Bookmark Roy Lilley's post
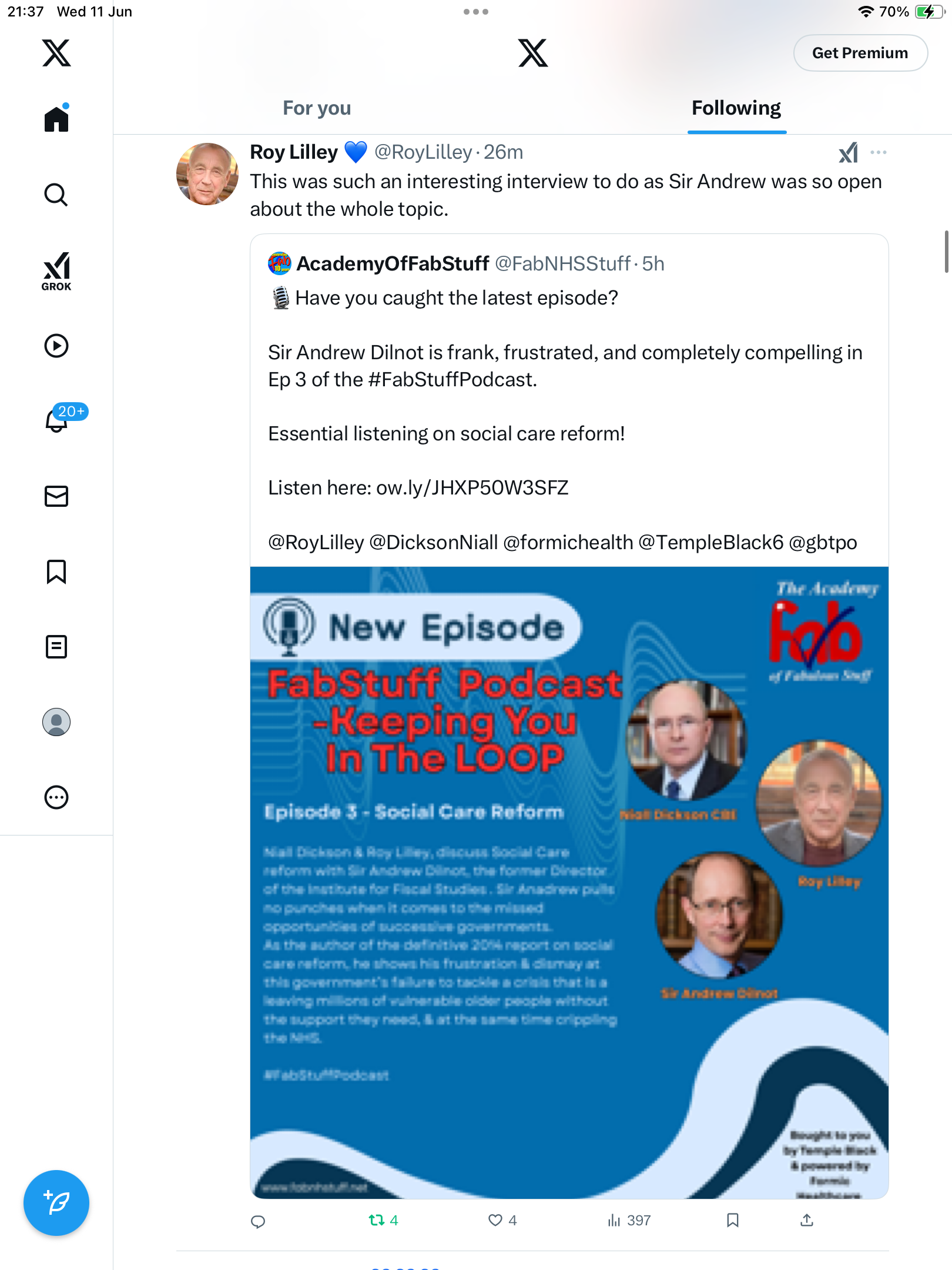 tap(732, 1221)
